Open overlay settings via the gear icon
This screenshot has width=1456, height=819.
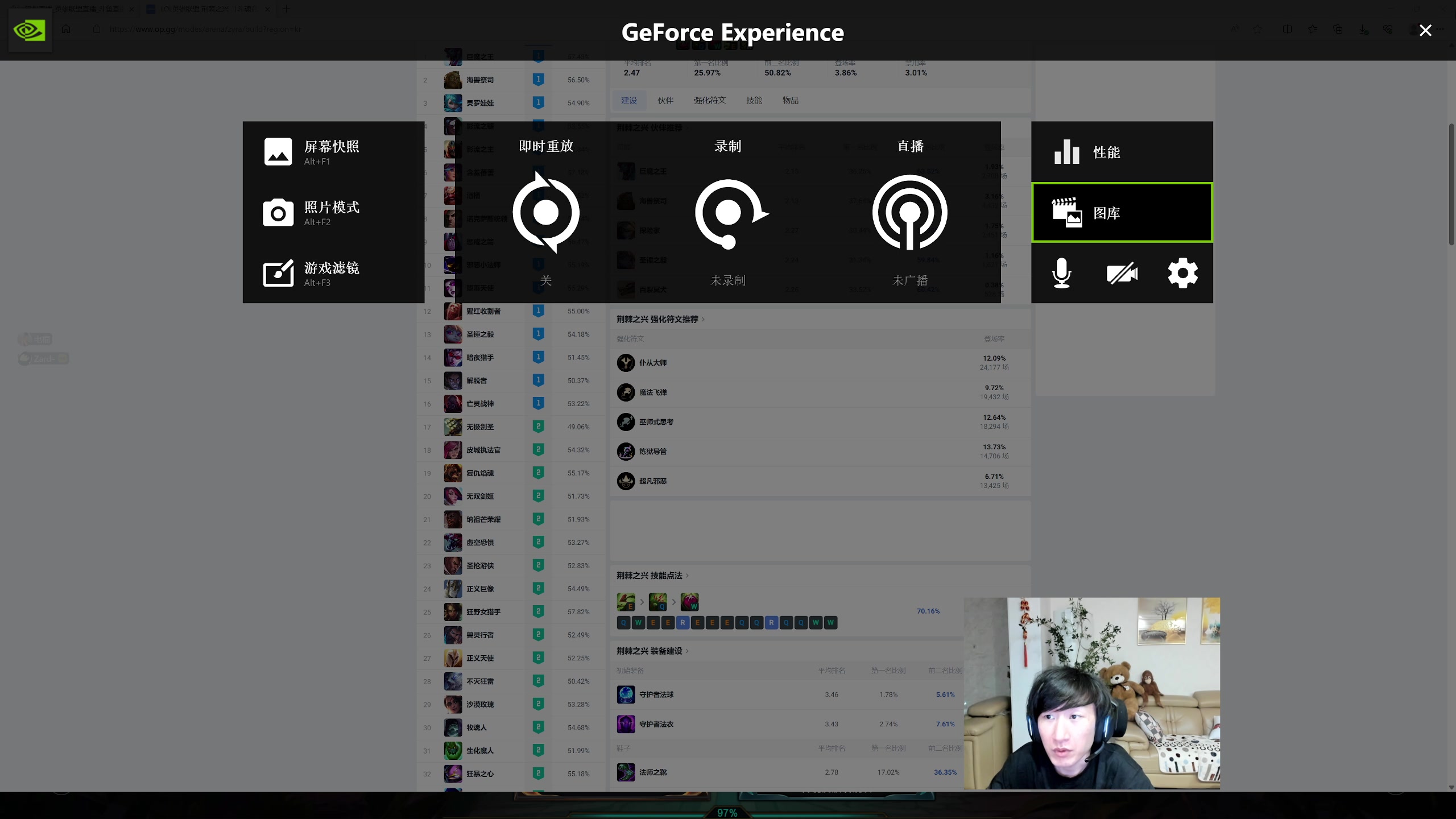pyautogui.click(x=1183, y=274)
